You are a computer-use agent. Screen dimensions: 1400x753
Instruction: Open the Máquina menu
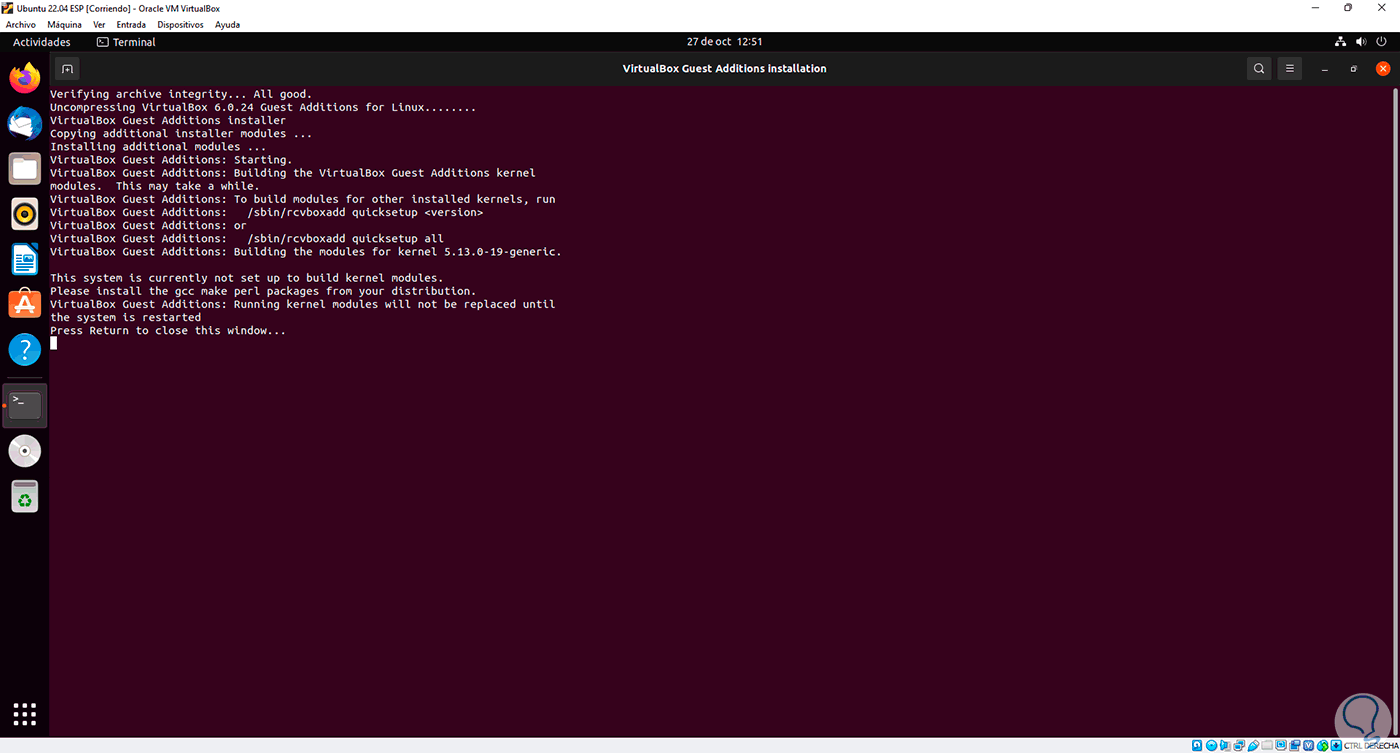tap(64, 24)
